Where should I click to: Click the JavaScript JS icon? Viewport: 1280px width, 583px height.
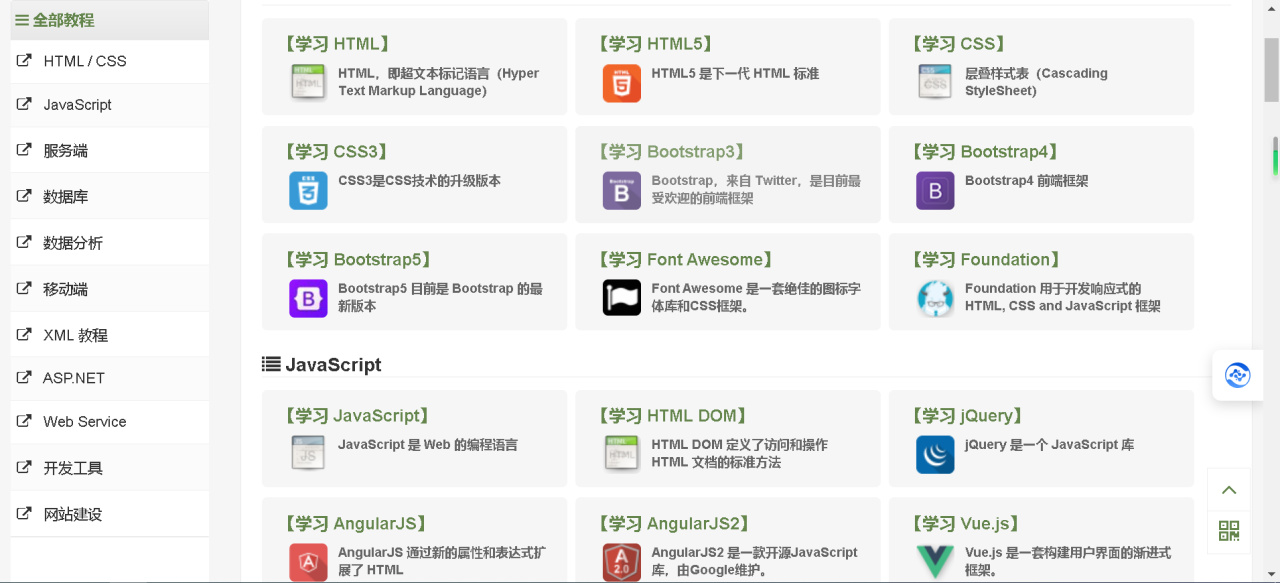pos(308,454)
